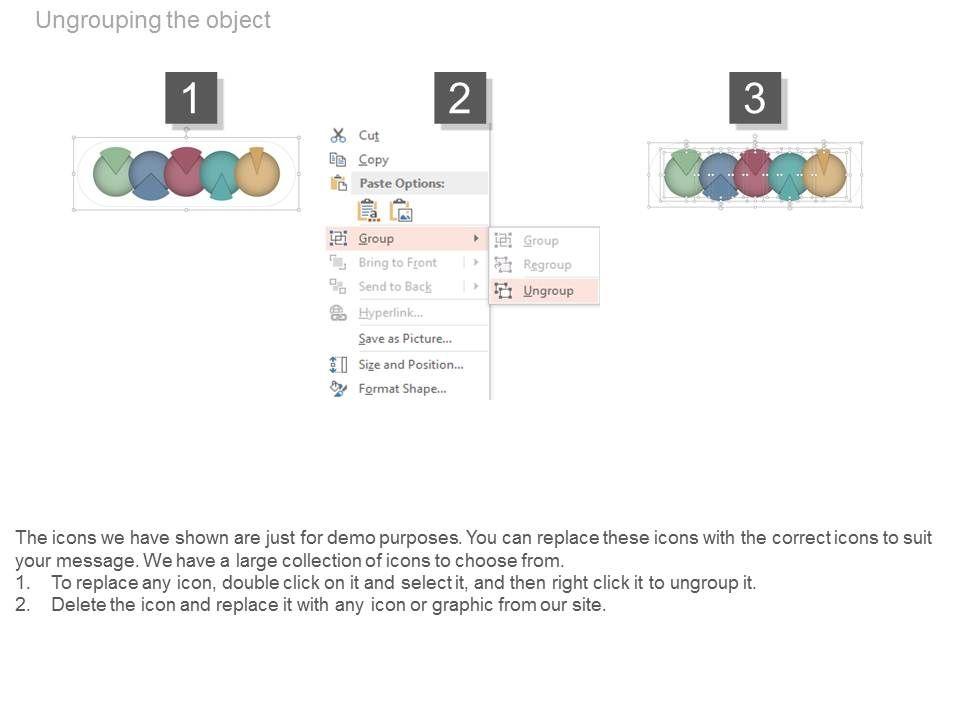The image size is (960, 720).
Task: Click the Format Shape paint icon
Action: click(x=338, y=389)
